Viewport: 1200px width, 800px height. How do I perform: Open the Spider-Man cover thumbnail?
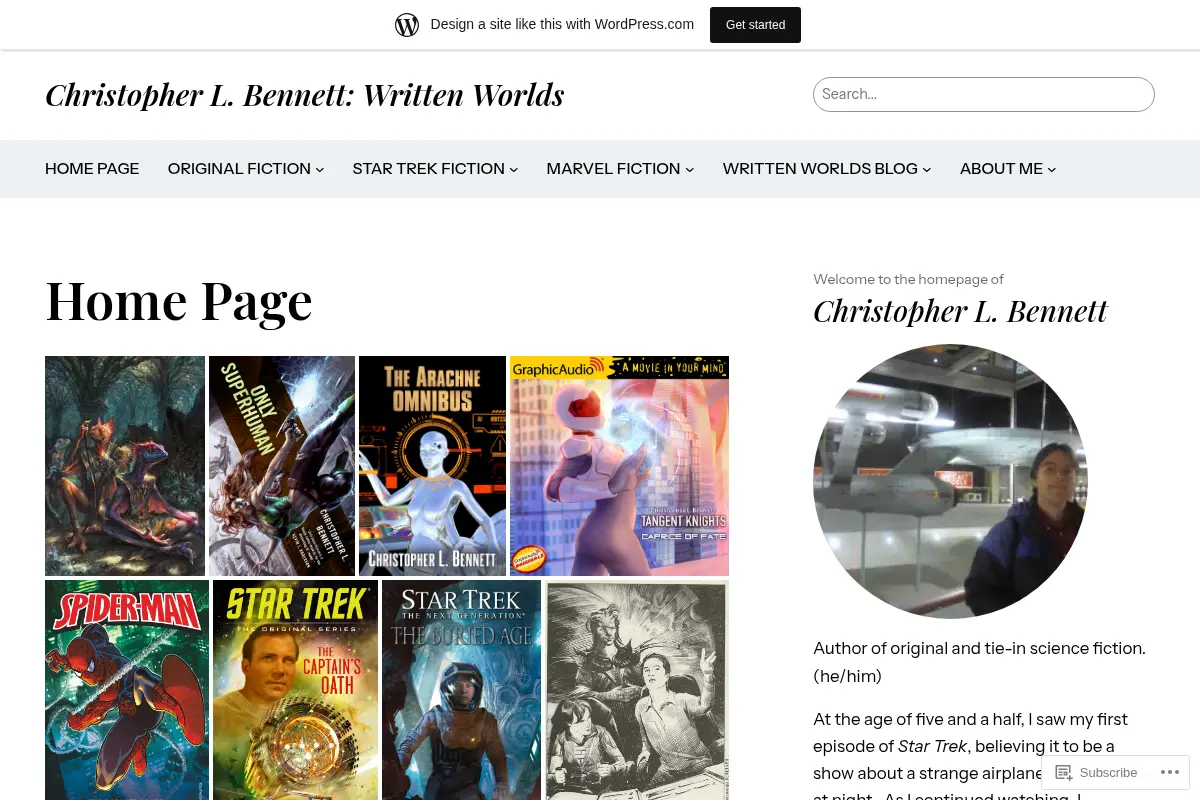[127, 690]
